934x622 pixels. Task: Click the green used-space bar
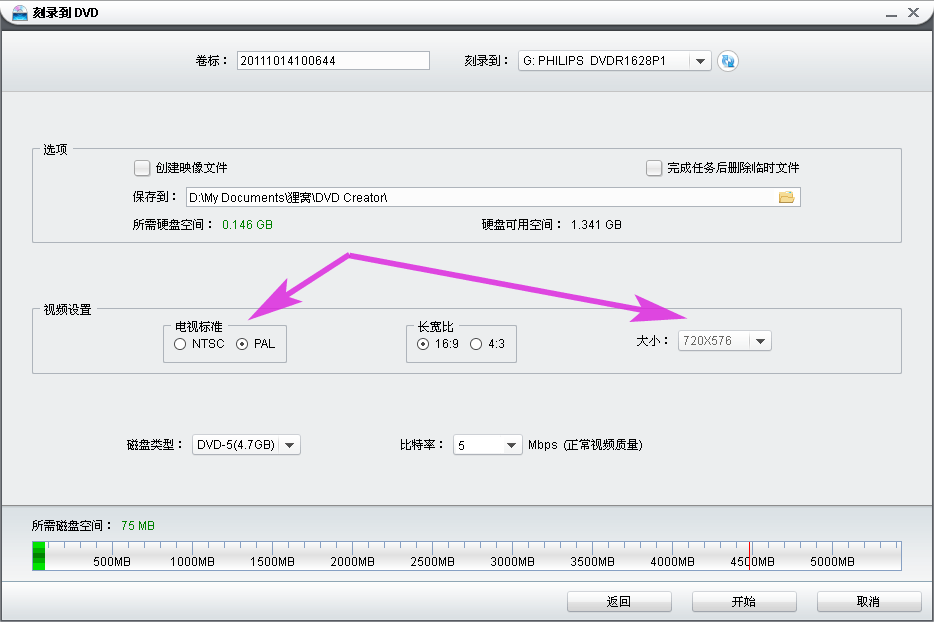click(39, 556)
